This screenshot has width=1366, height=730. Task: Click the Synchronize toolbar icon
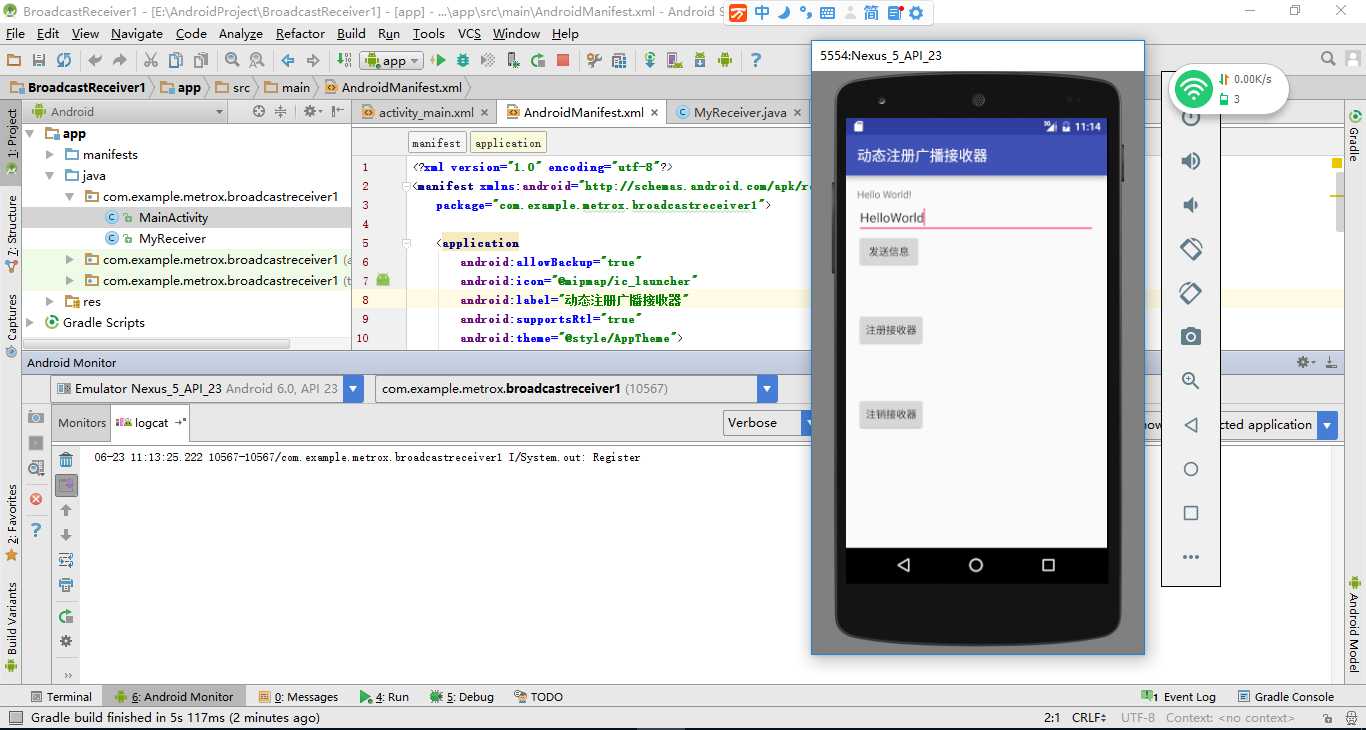tap(64, 61)
